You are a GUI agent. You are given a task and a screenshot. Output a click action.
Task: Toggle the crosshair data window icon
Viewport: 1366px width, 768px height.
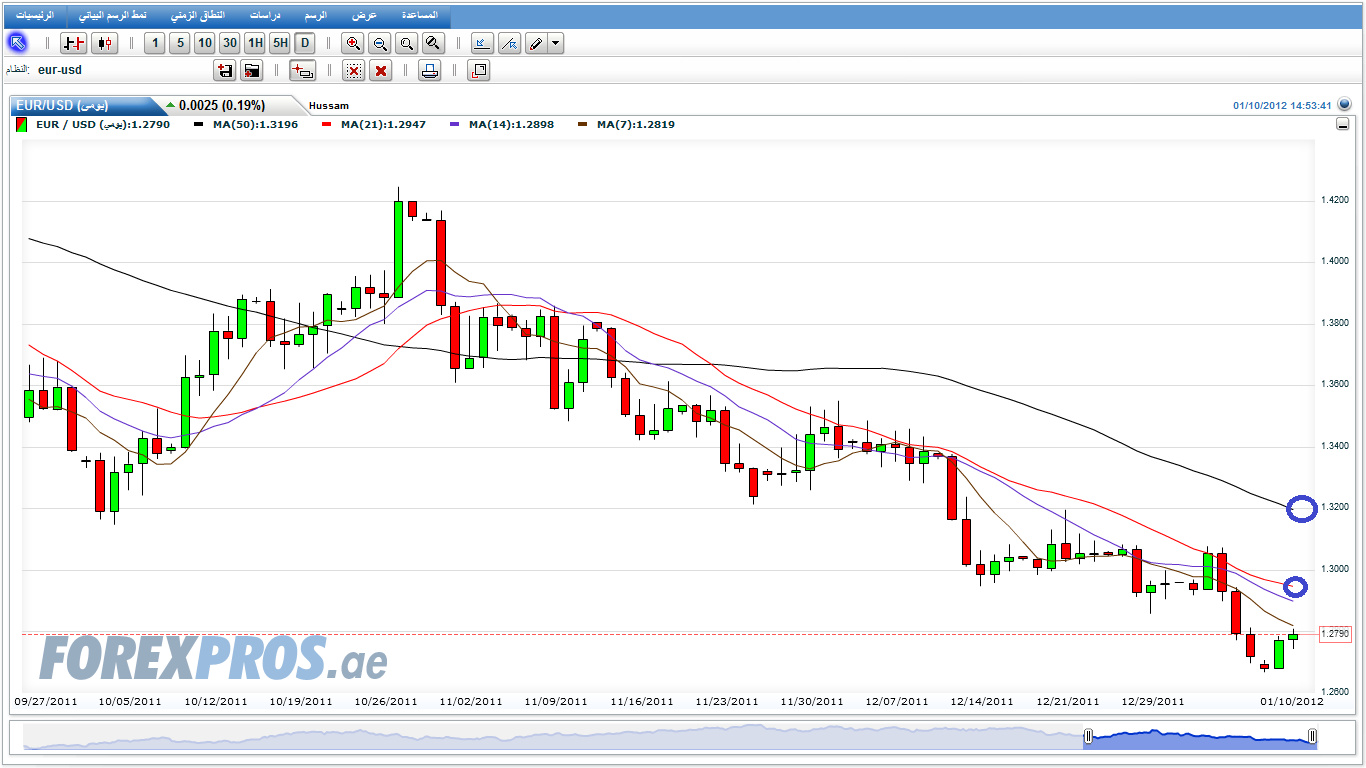[302, 70]
